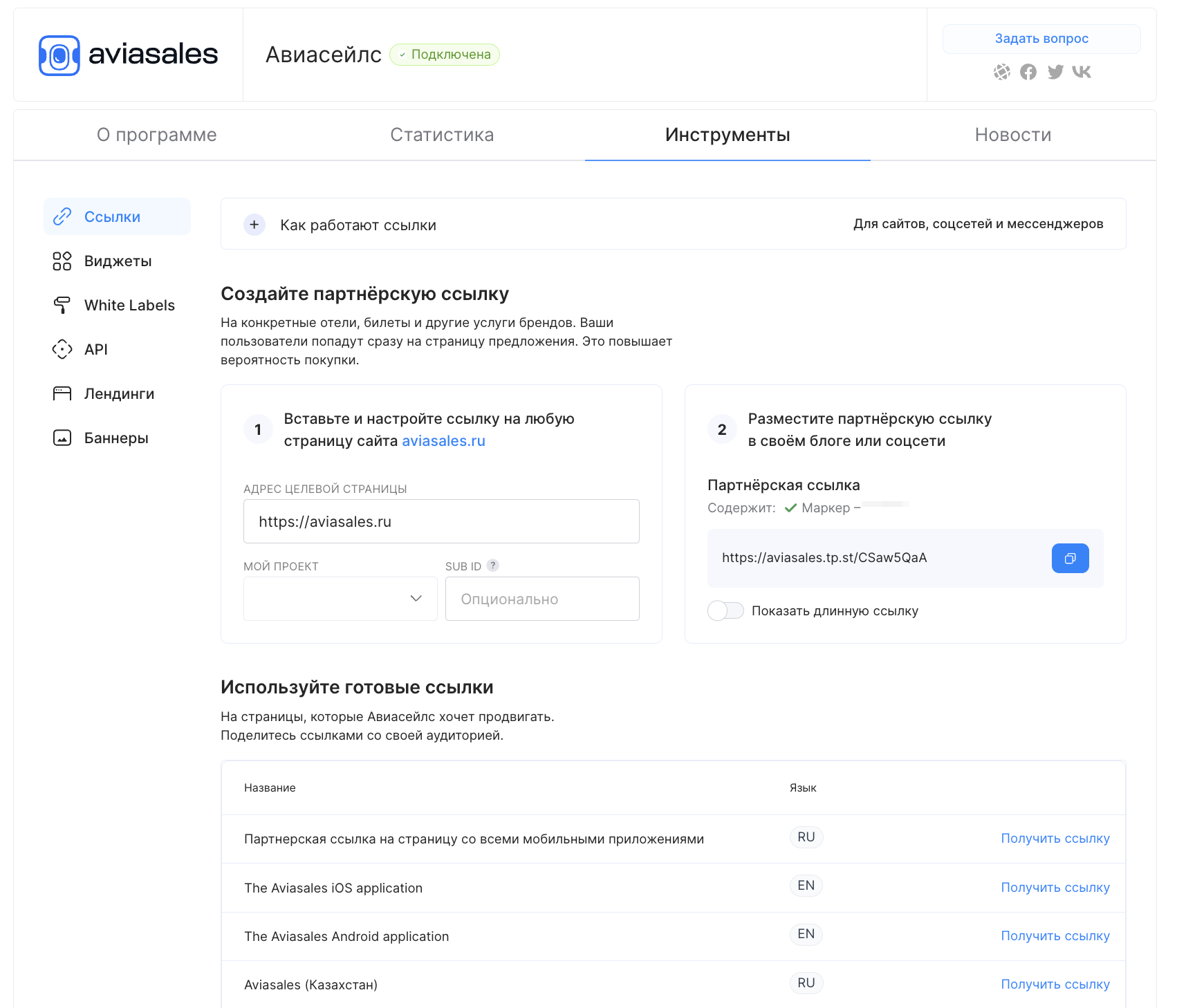Switch to the 'Новости' tab
Viewport: 1177px width, 1008px height.
point(1013,135)
